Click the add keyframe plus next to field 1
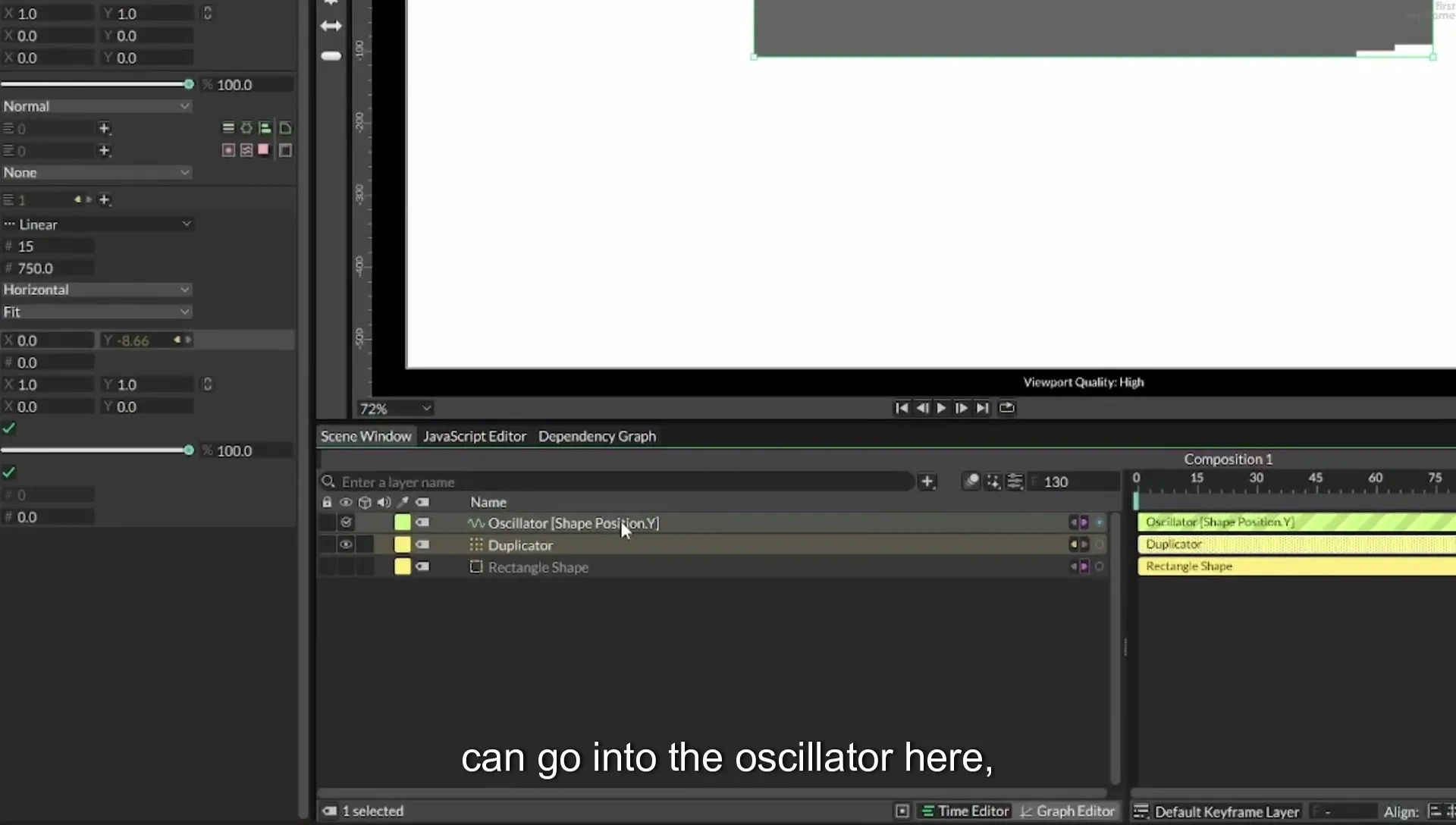This screenshot has width=1456, height=825. 105,200
